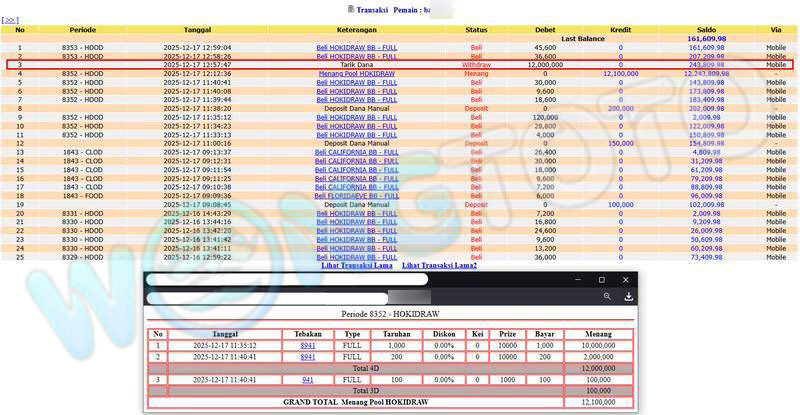800x415 pixels.
Task: Click the zoom magnifier icon in popup
Action: point(607,297)
